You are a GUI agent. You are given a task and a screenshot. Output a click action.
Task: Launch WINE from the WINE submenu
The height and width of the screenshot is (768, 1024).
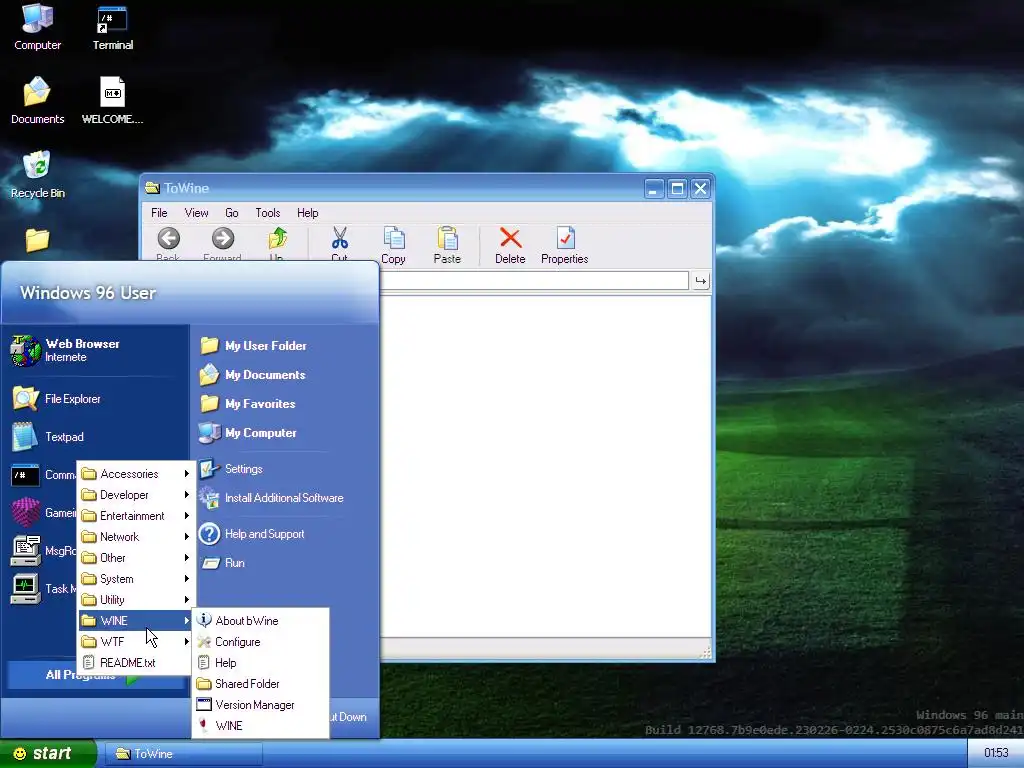(x=261, y=726)
